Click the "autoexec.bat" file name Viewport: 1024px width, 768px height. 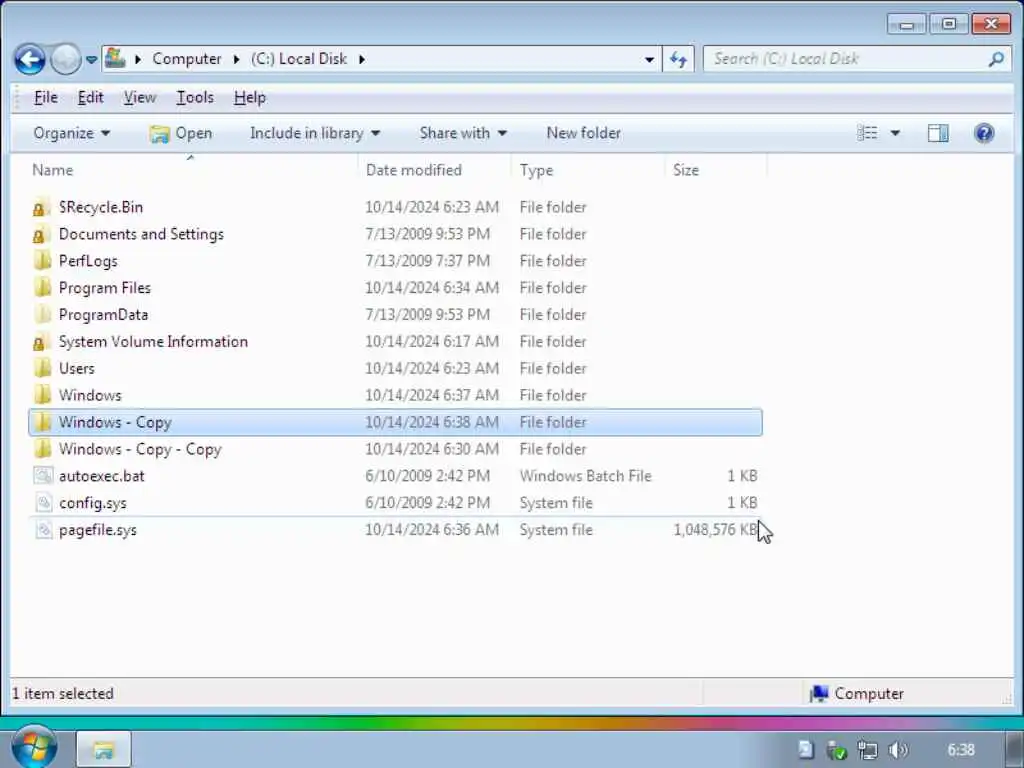tap(101, 476)
